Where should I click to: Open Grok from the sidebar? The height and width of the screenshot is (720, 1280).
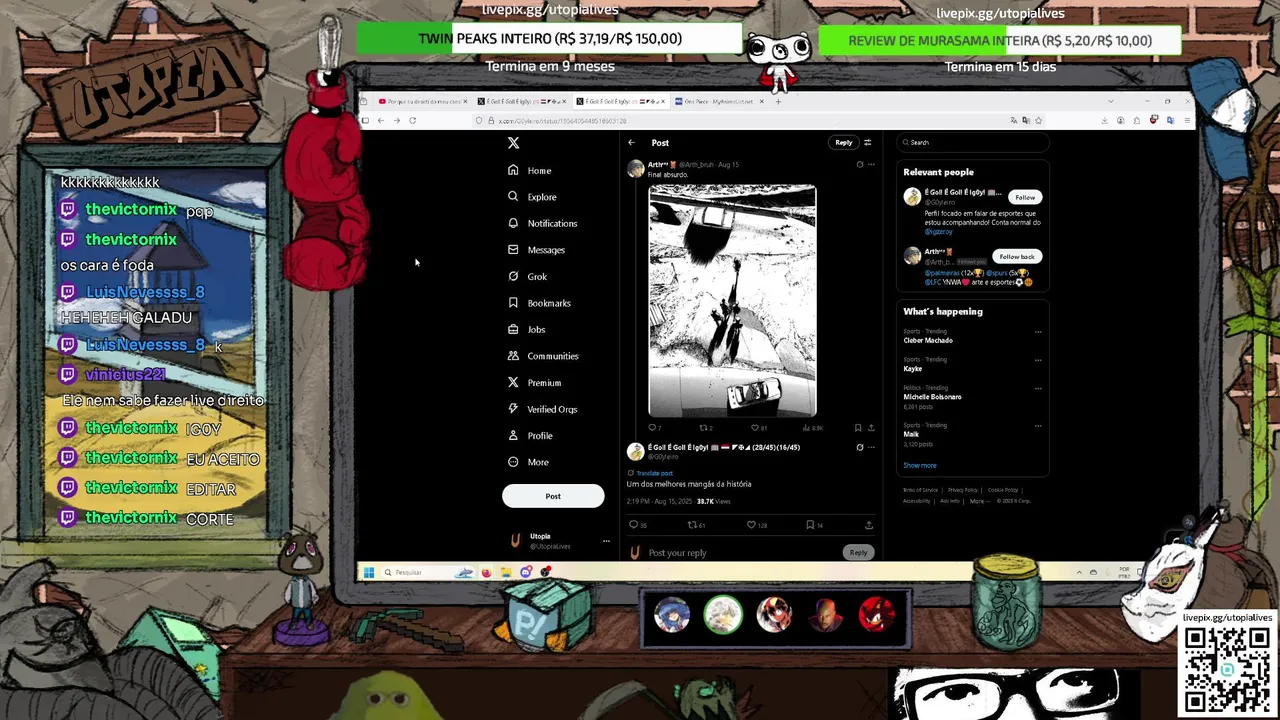527,276
